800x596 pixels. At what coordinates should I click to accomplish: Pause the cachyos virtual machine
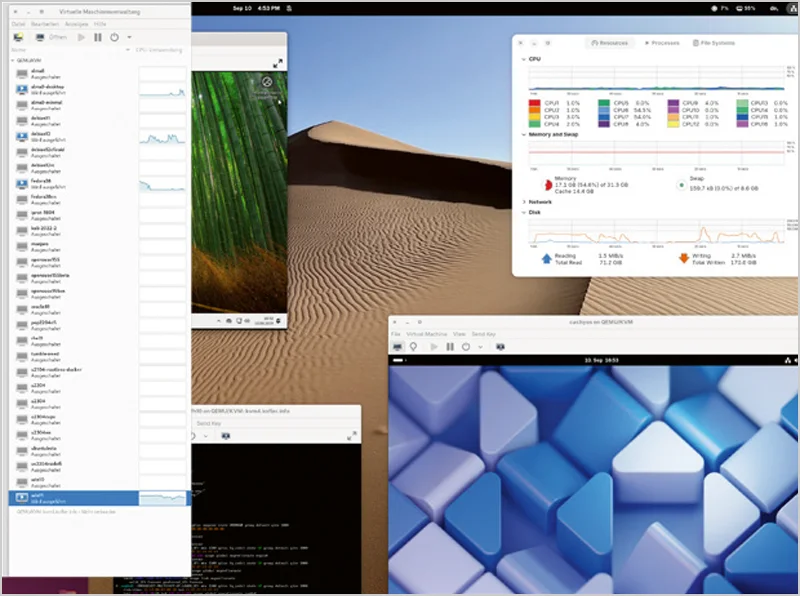[x=450, y=347]
